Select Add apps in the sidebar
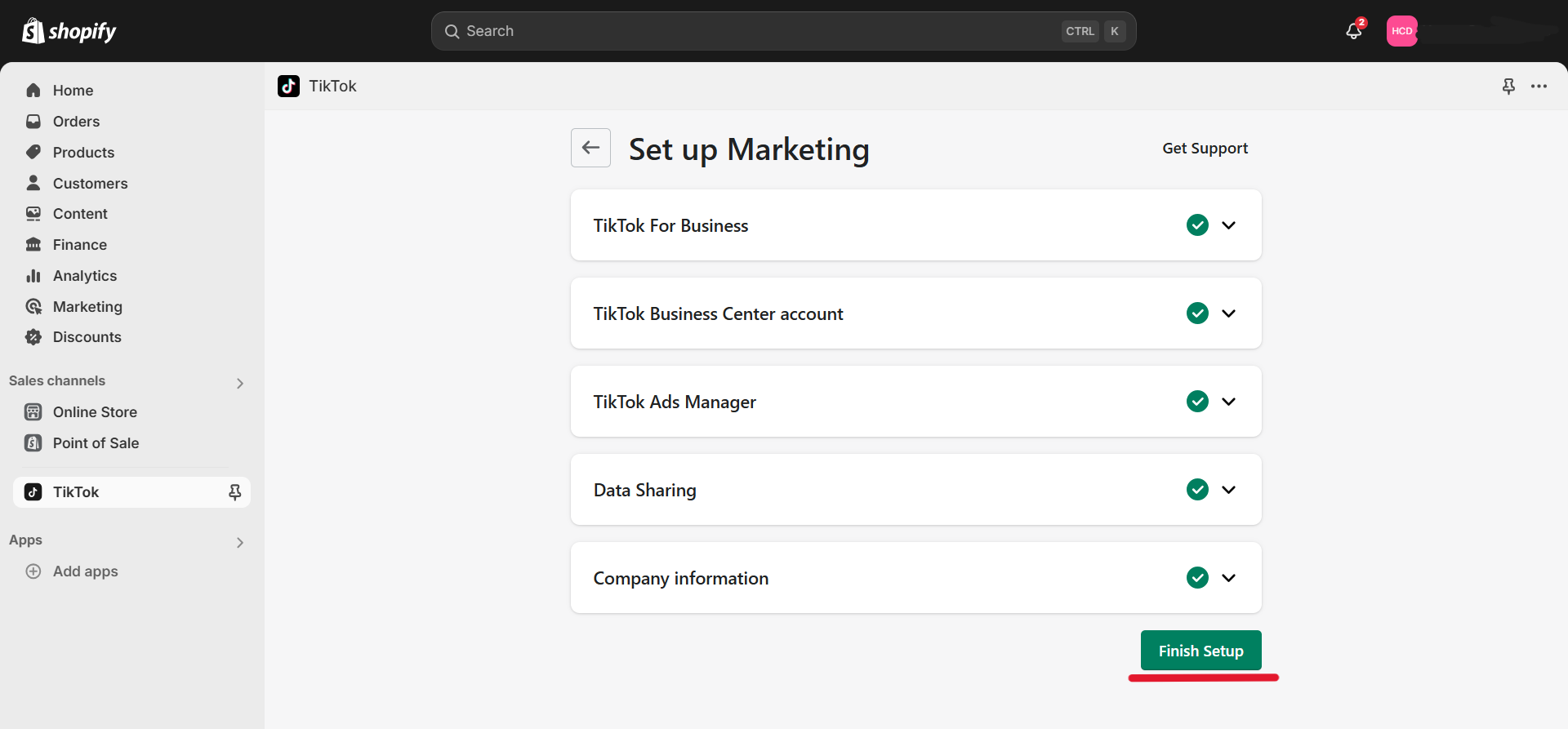 pos(85,571)
